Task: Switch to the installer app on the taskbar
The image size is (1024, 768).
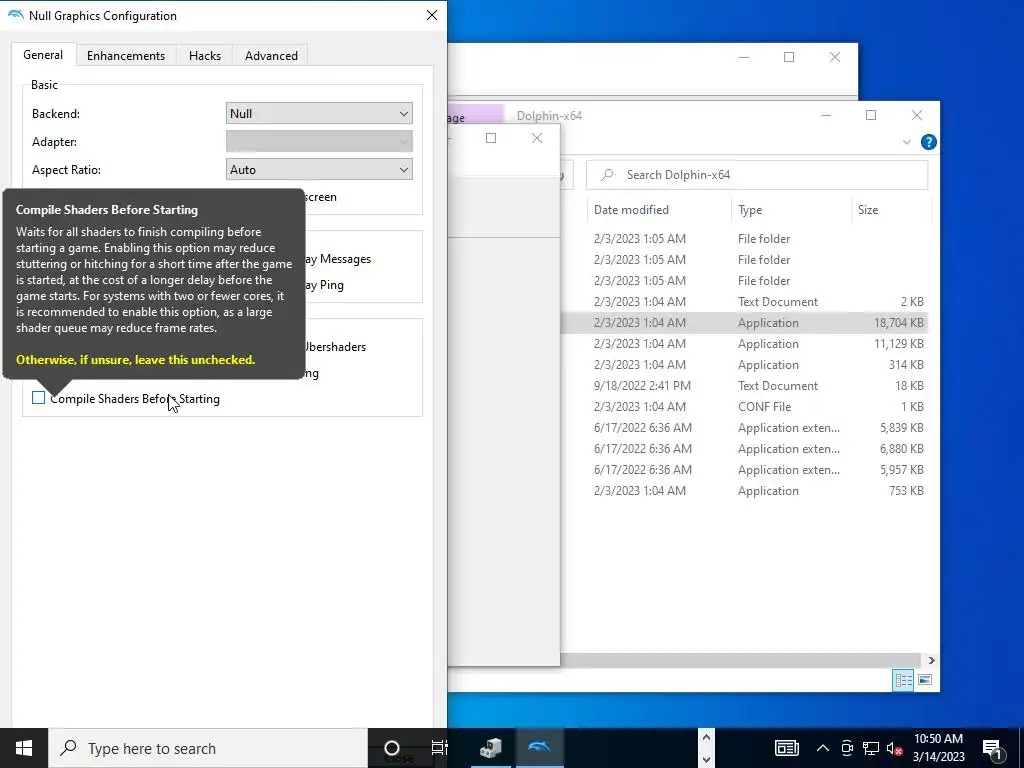Action: click(x=490, y=748)
